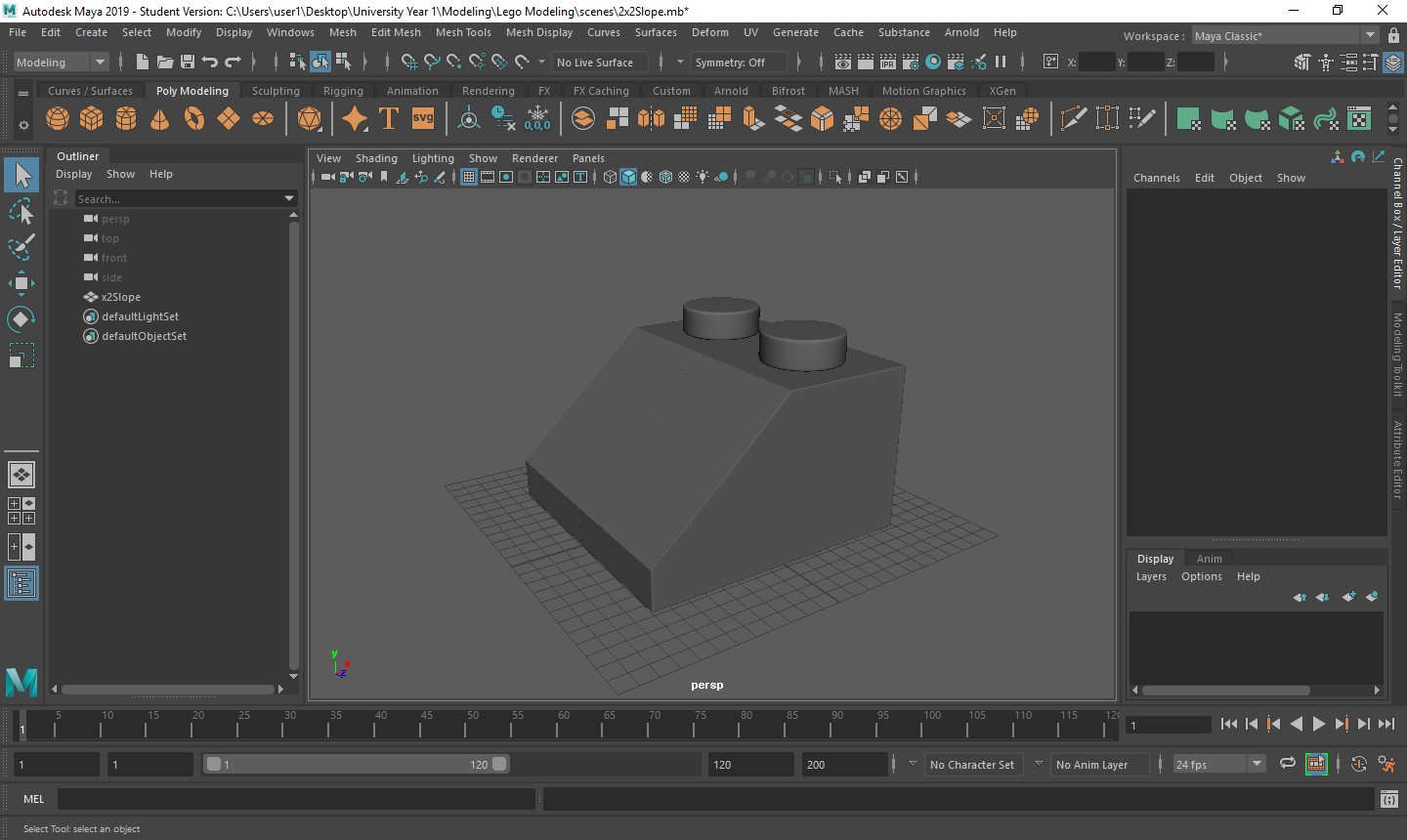Toggle the Outliner panel button
This screenshot has width=1407, height=840.
point(21,583)
